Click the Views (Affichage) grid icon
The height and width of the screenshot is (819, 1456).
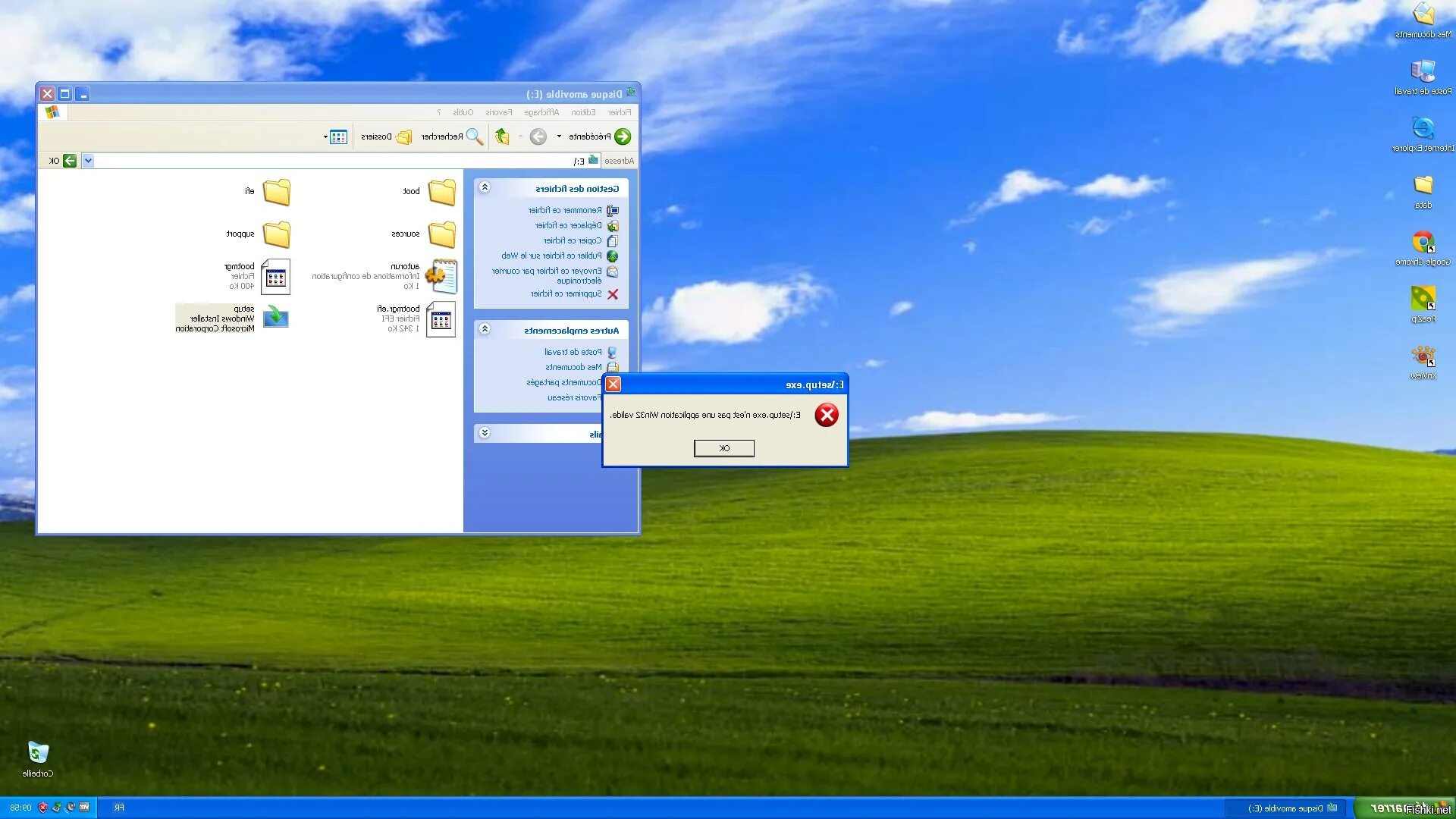pyautogui.click(x=339, y=137)
